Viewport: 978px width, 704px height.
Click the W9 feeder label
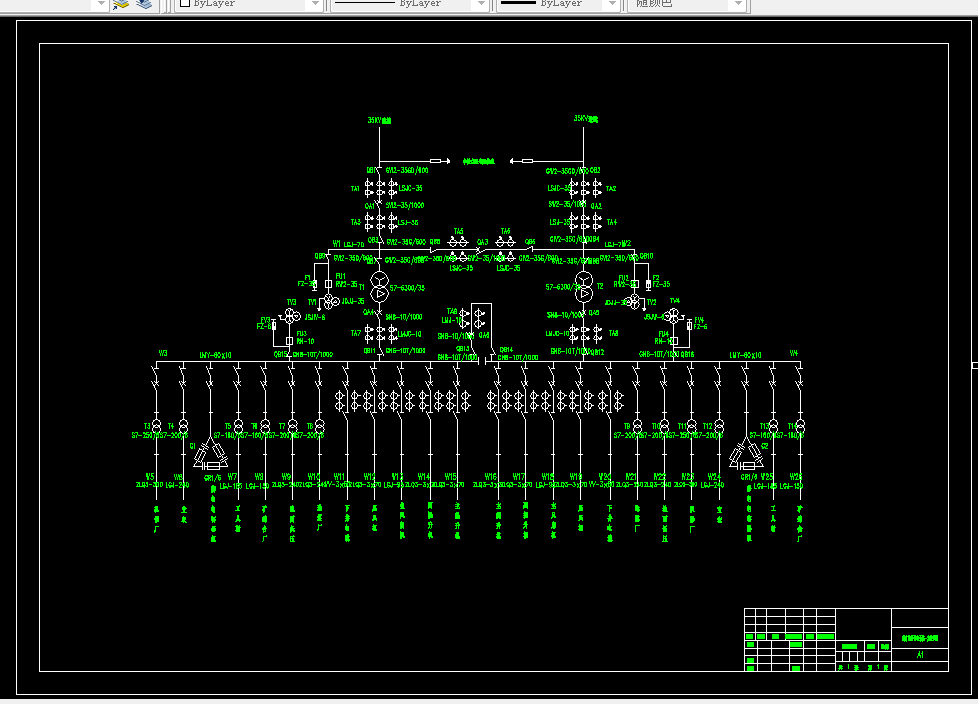[286, 477]
